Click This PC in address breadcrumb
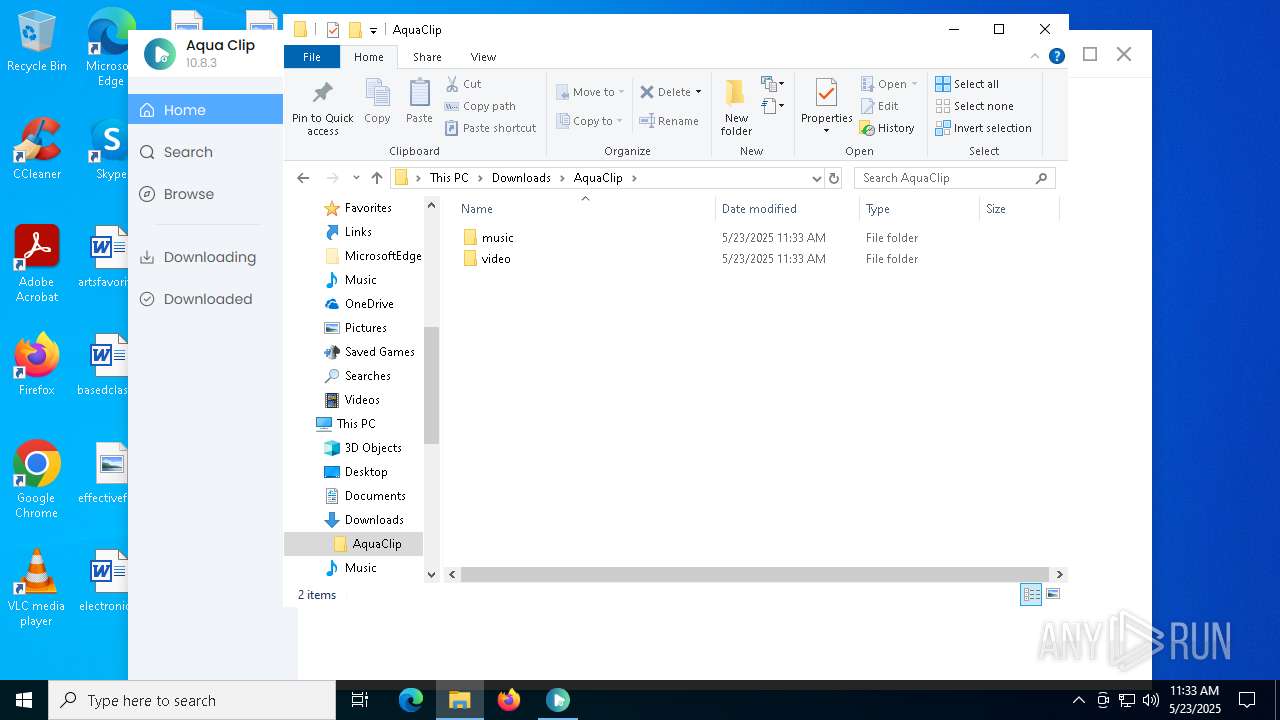 coord(449,178)
